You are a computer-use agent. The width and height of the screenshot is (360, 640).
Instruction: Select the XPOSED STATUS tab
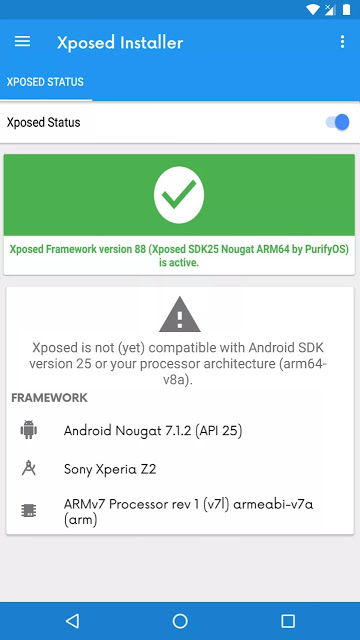pos(45,82)
